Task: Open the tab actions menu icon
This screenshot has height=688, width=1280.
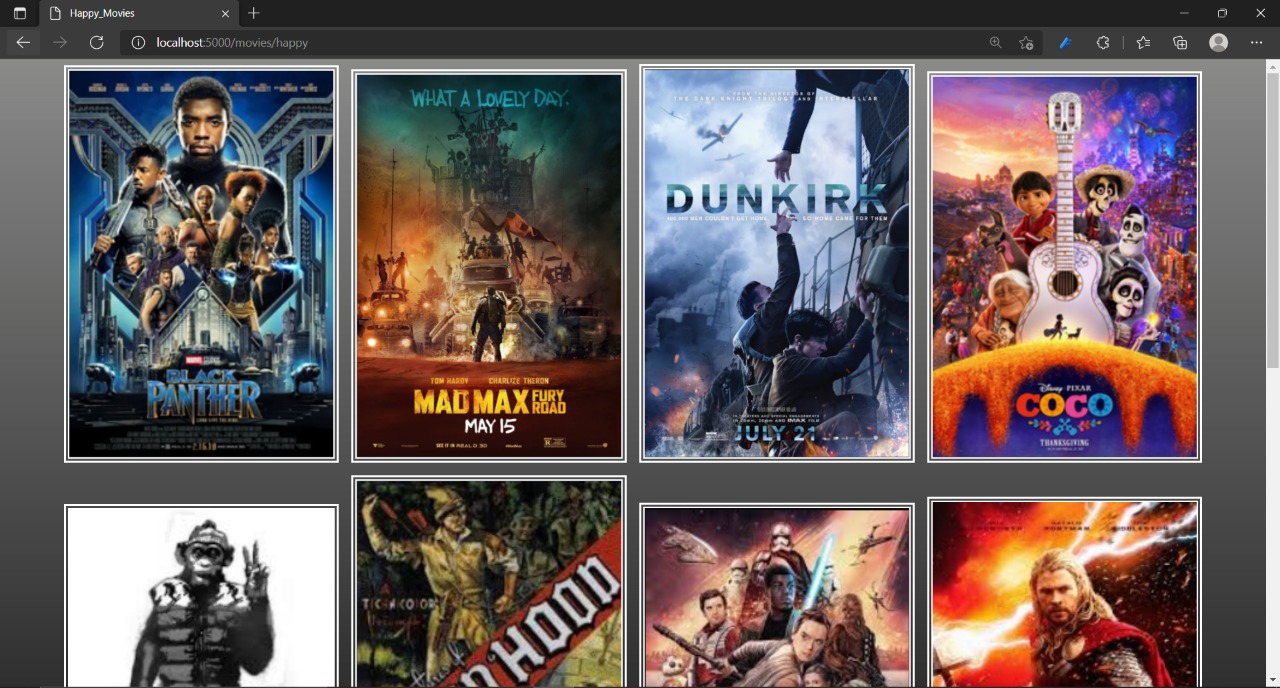Action: click(19, 13)
